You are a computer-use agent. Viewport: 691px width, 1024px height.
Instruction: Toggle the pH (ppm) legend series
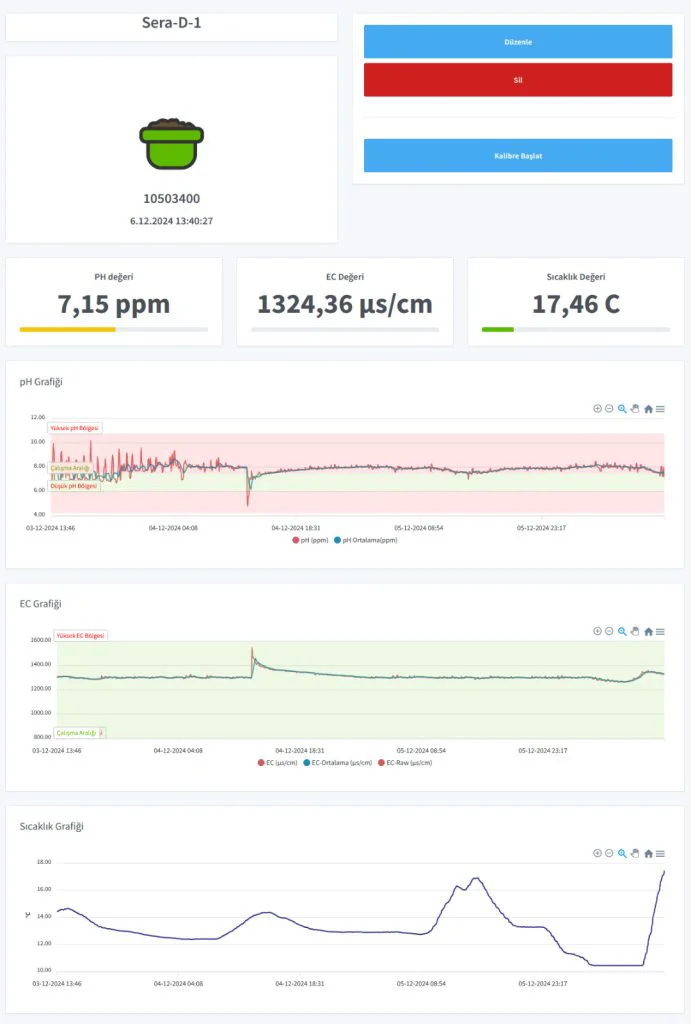(310, 540)
